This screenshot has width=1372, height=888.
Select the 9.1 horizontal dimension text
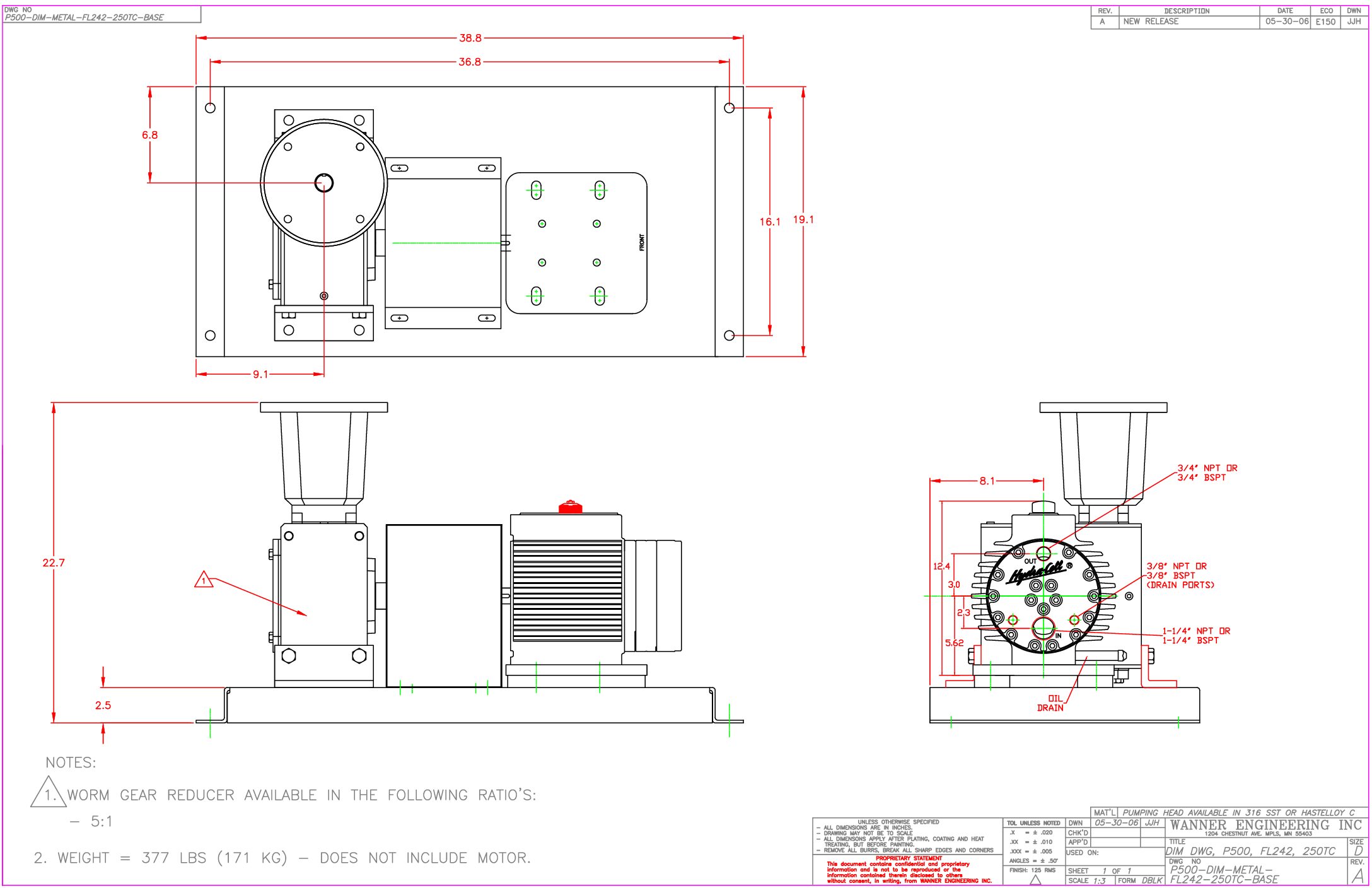260,375
